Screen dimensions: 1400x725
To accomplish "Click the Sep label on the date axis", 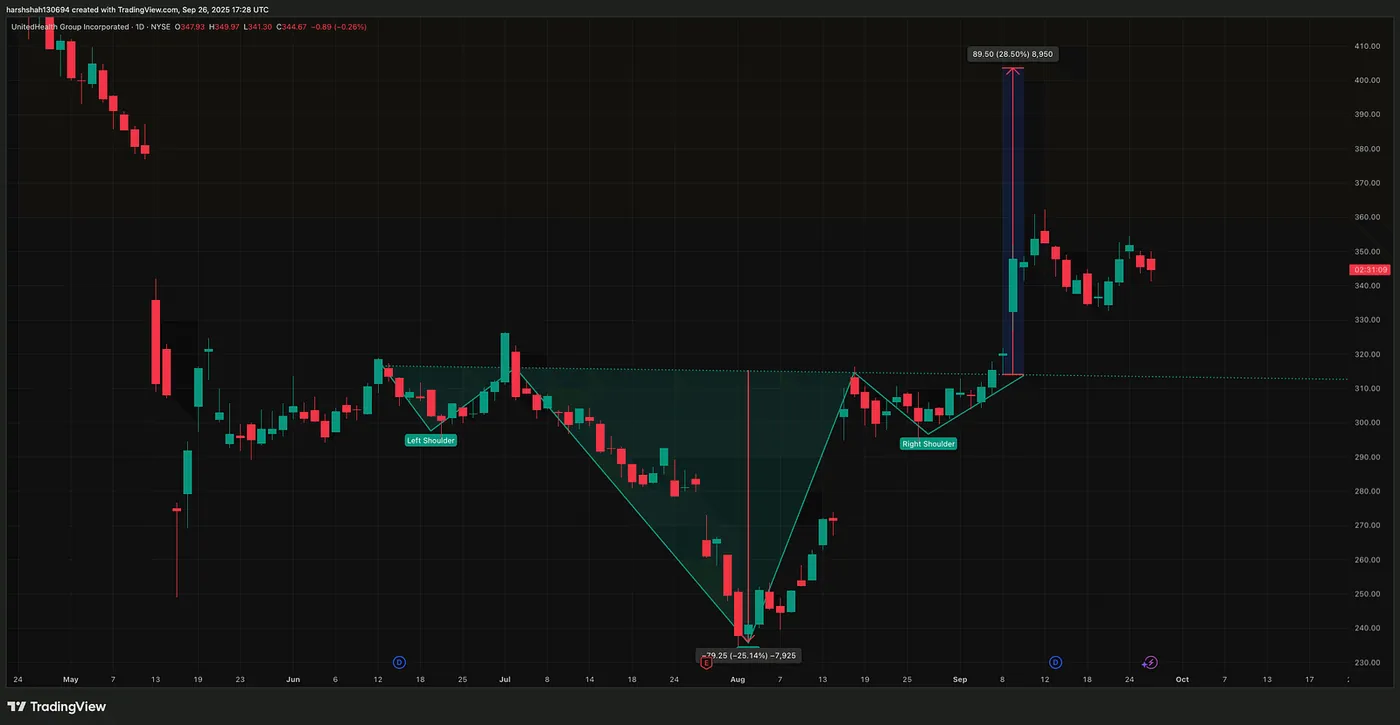I will click(x=960, y=679).
